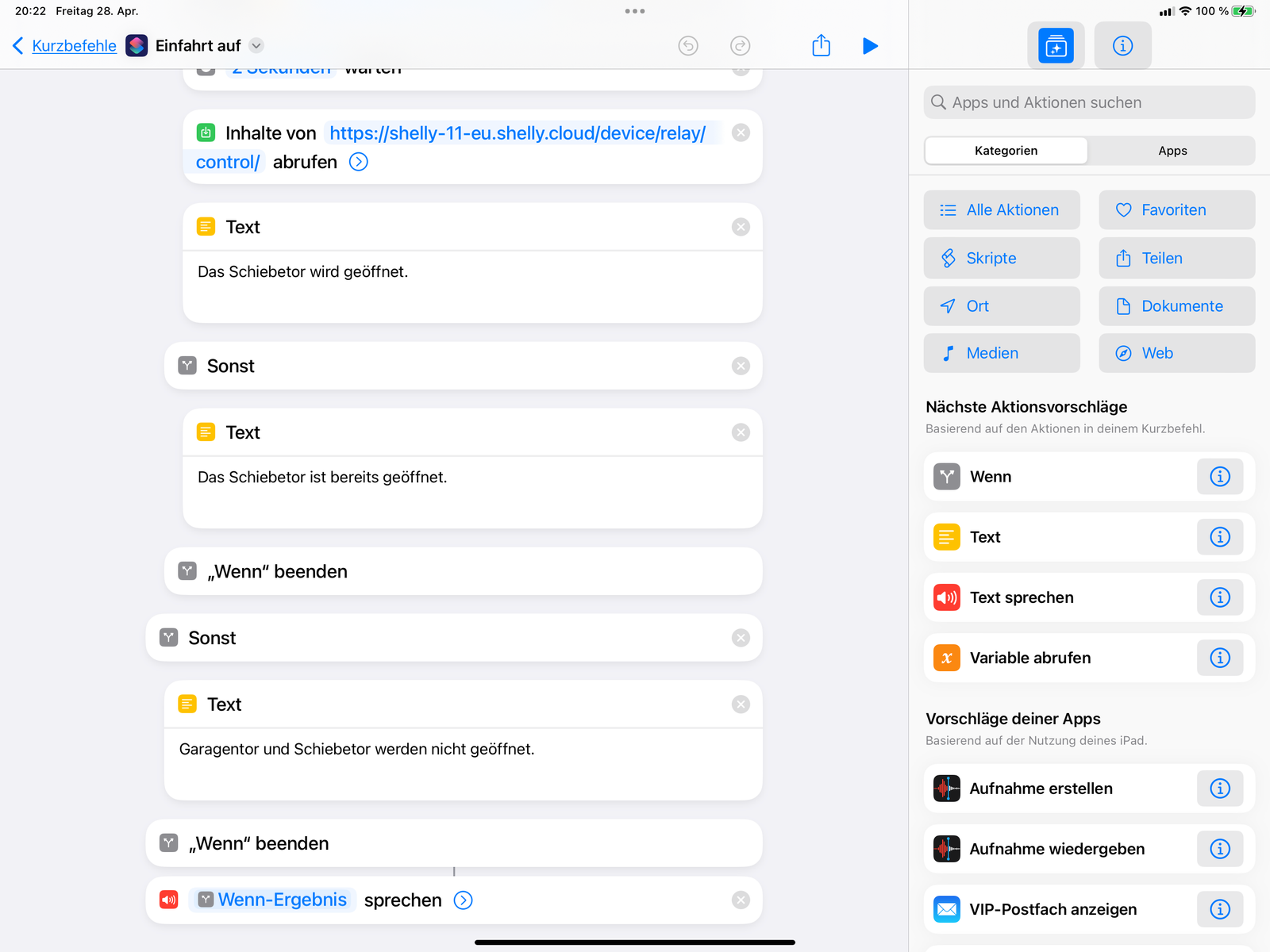
Task: Open shortcut details info icon
Action: (x=1122, y=46)
